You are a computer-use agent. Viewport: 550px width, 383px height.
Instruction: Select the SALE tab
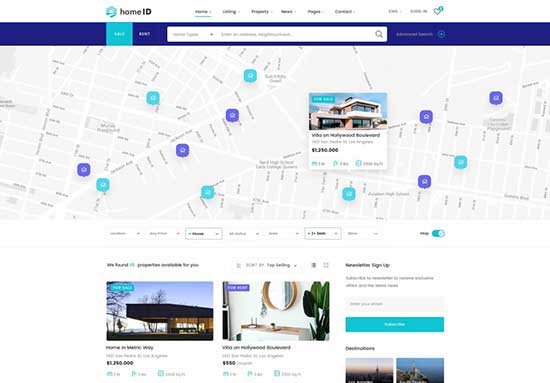click(x=119, y=34)
